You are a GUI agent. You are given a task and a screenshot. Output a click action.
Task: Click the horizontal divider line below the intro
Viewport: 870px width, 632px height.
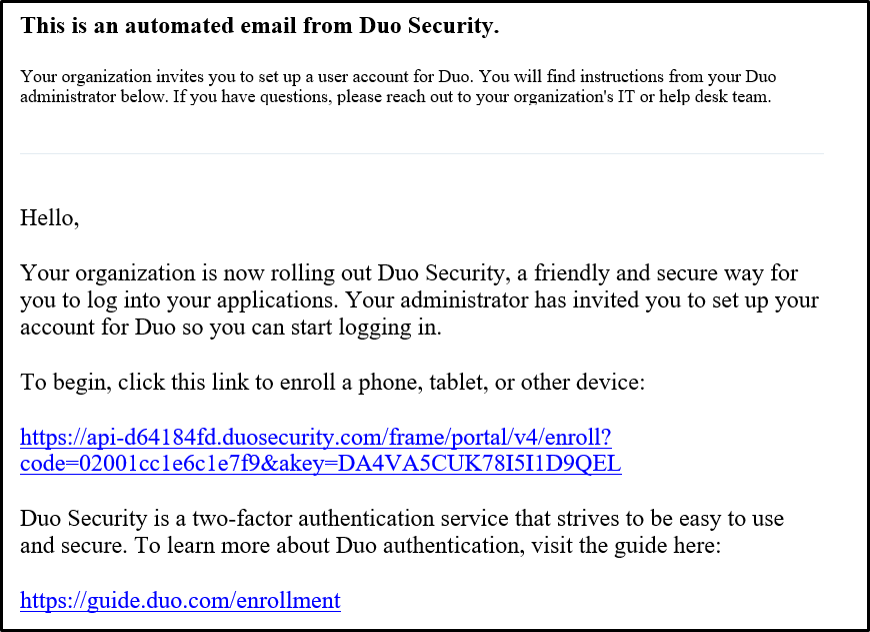[x=422, y=153]
